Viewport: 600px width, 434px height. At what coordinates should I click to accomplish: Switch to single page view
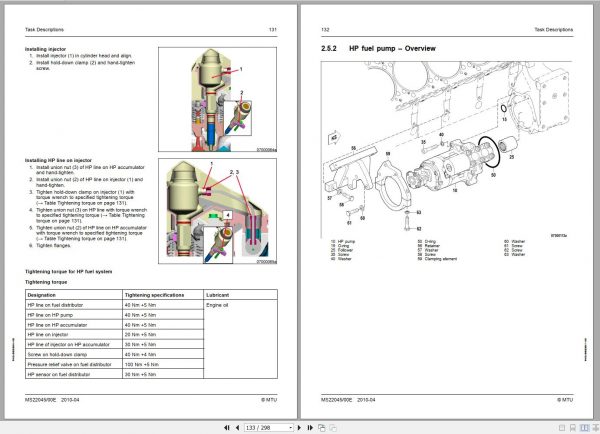click(x=562, y=427)
